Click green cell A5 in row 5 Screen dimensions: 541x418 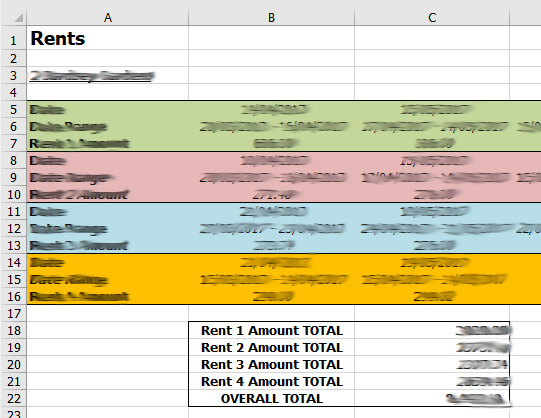[x=108, y=110]
